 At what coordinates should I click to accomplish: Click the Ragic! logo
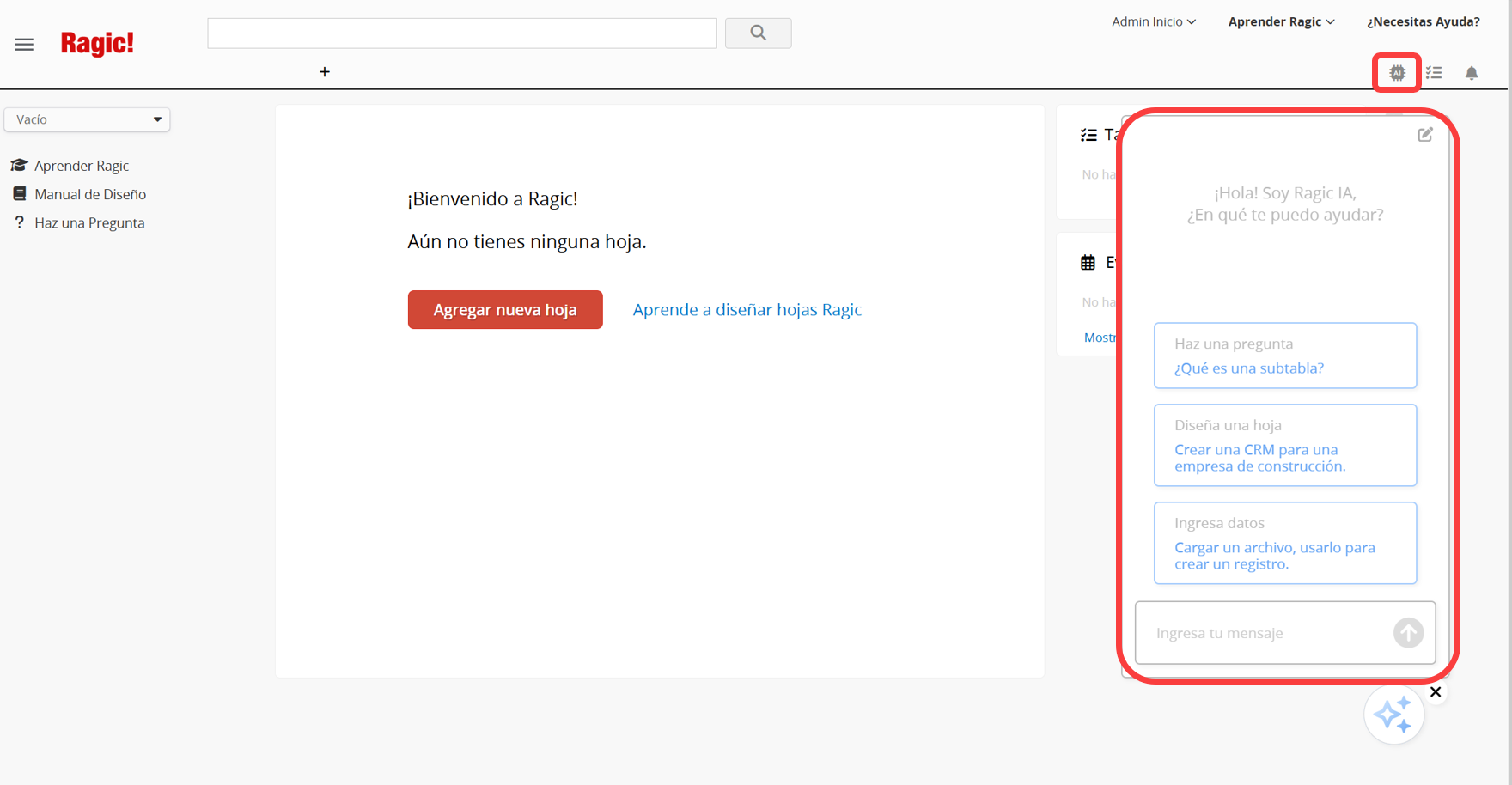pyautogui.click(x=97, y=43)
